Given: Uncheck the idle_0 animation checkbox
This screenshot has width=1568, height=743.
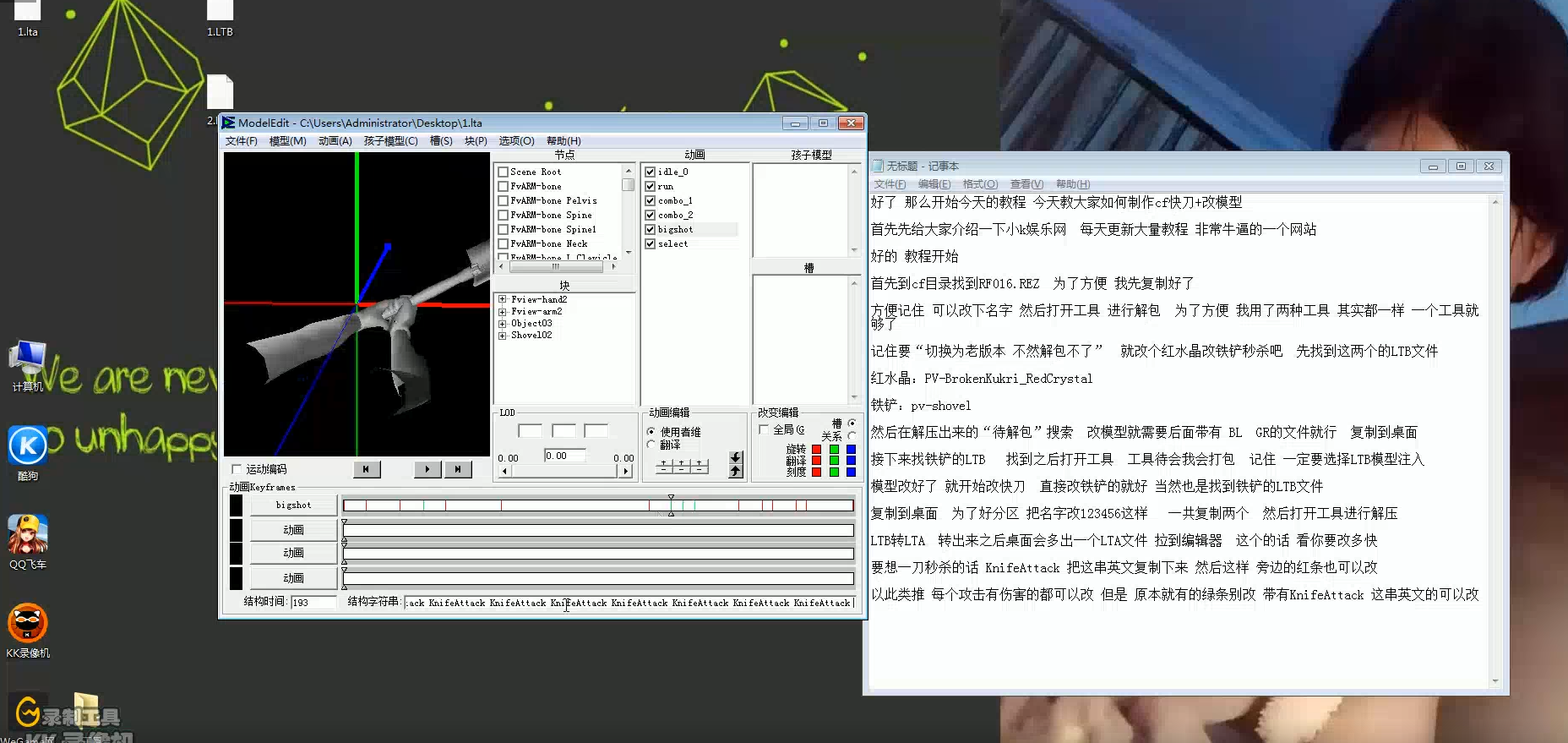Looking at the screenshot, I should coord(651,172).
